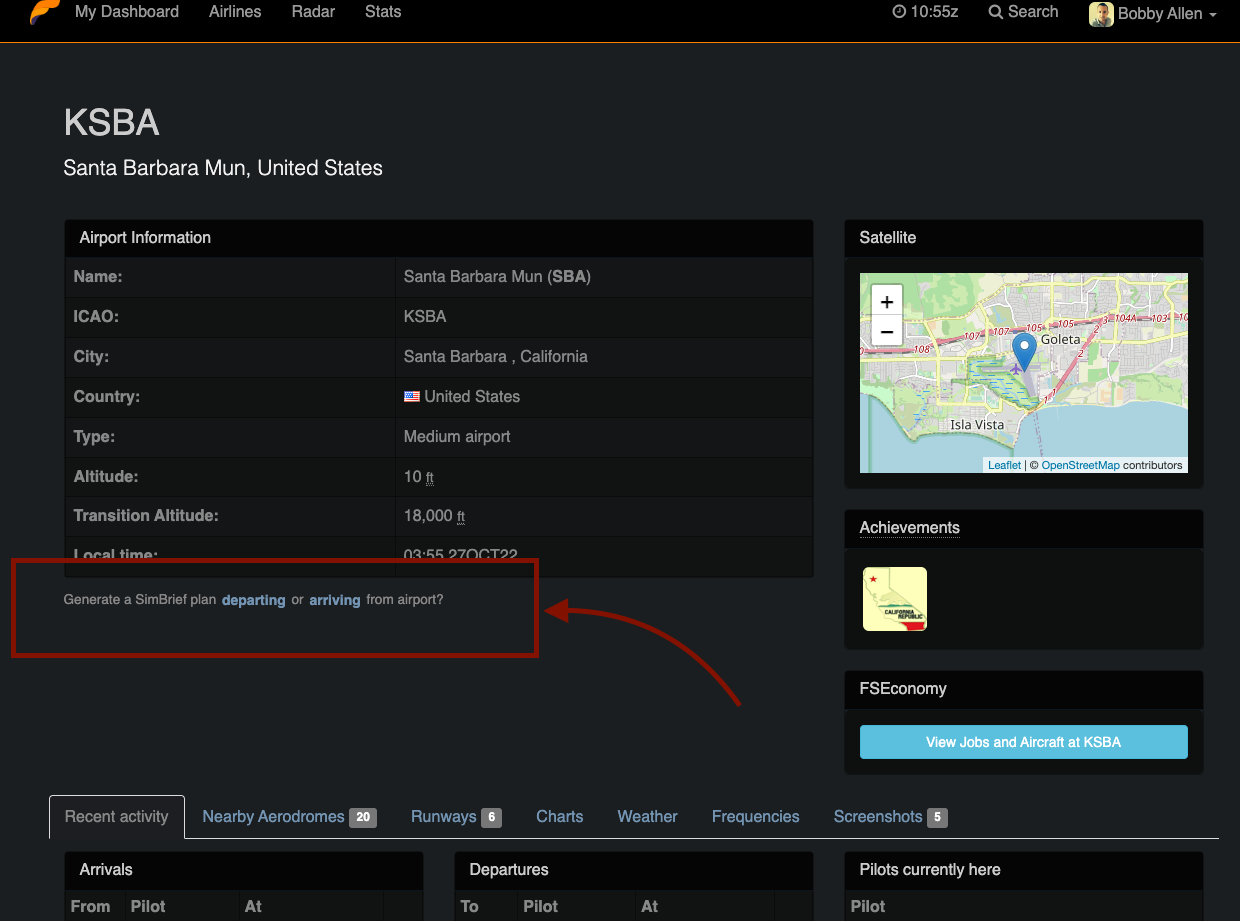View the Charts tab
Image resolution: width=1240 pixels, height=921 pixels.
(559, 816)
